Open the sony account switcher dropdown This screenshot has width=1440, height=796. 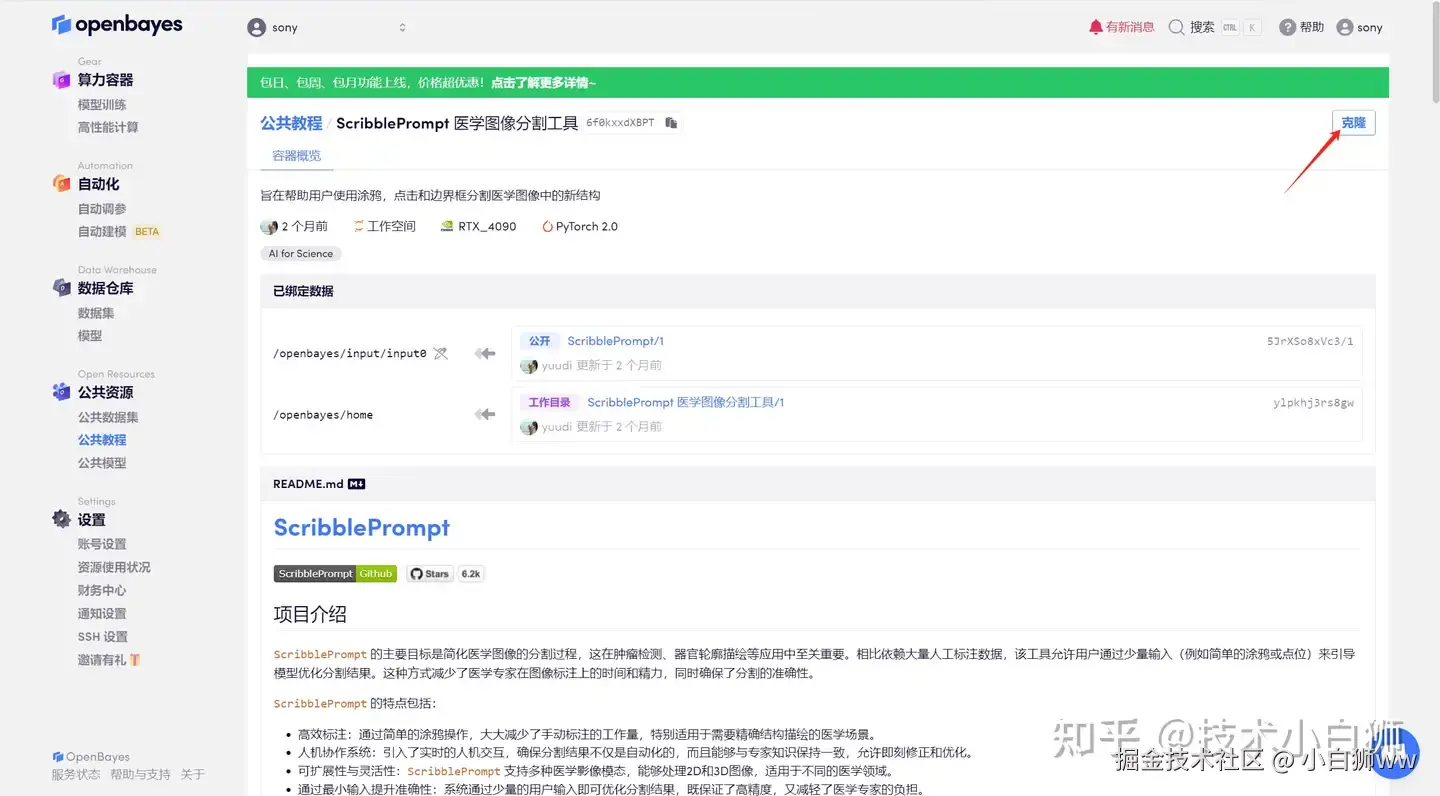tap(327, 28)
